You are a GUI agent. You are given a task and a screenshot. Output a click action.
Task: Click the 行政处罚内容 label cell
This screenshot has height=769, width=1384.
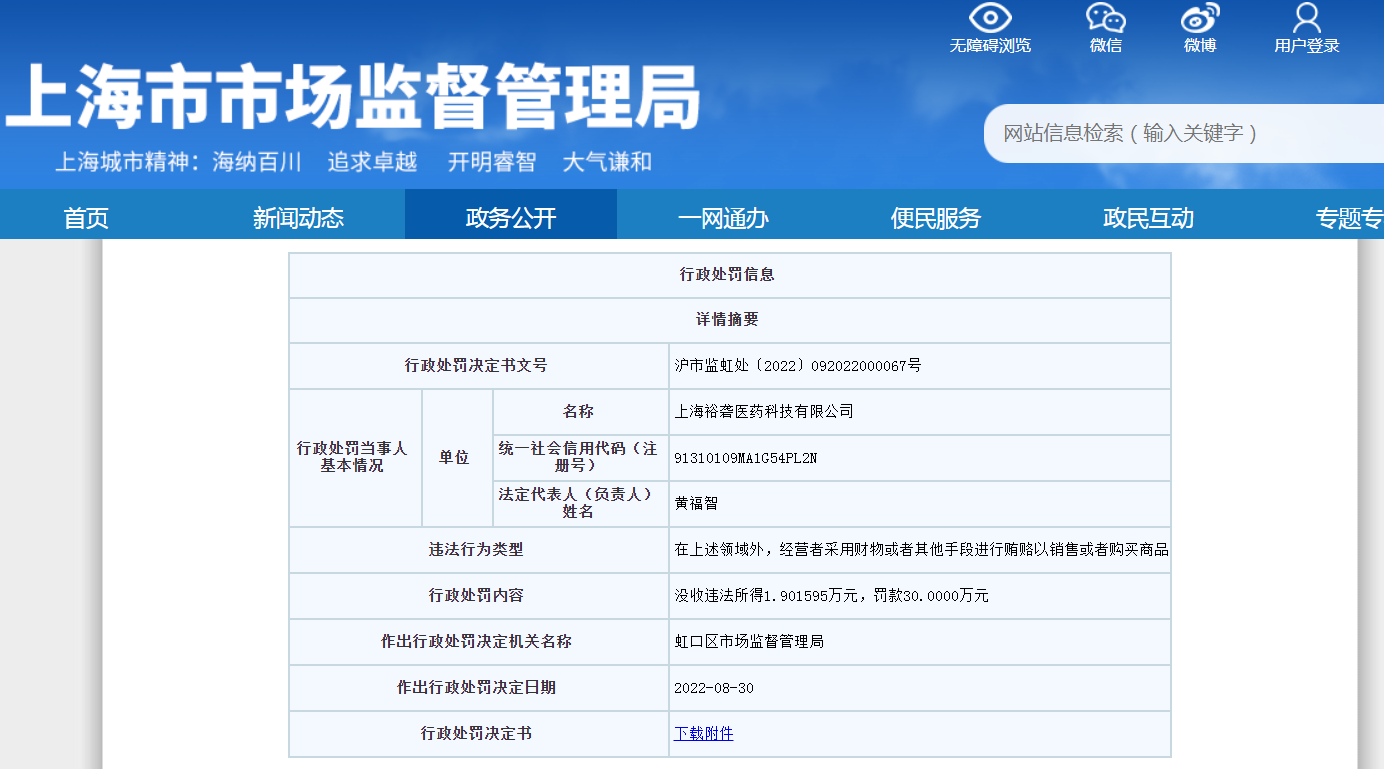[479, 595]
